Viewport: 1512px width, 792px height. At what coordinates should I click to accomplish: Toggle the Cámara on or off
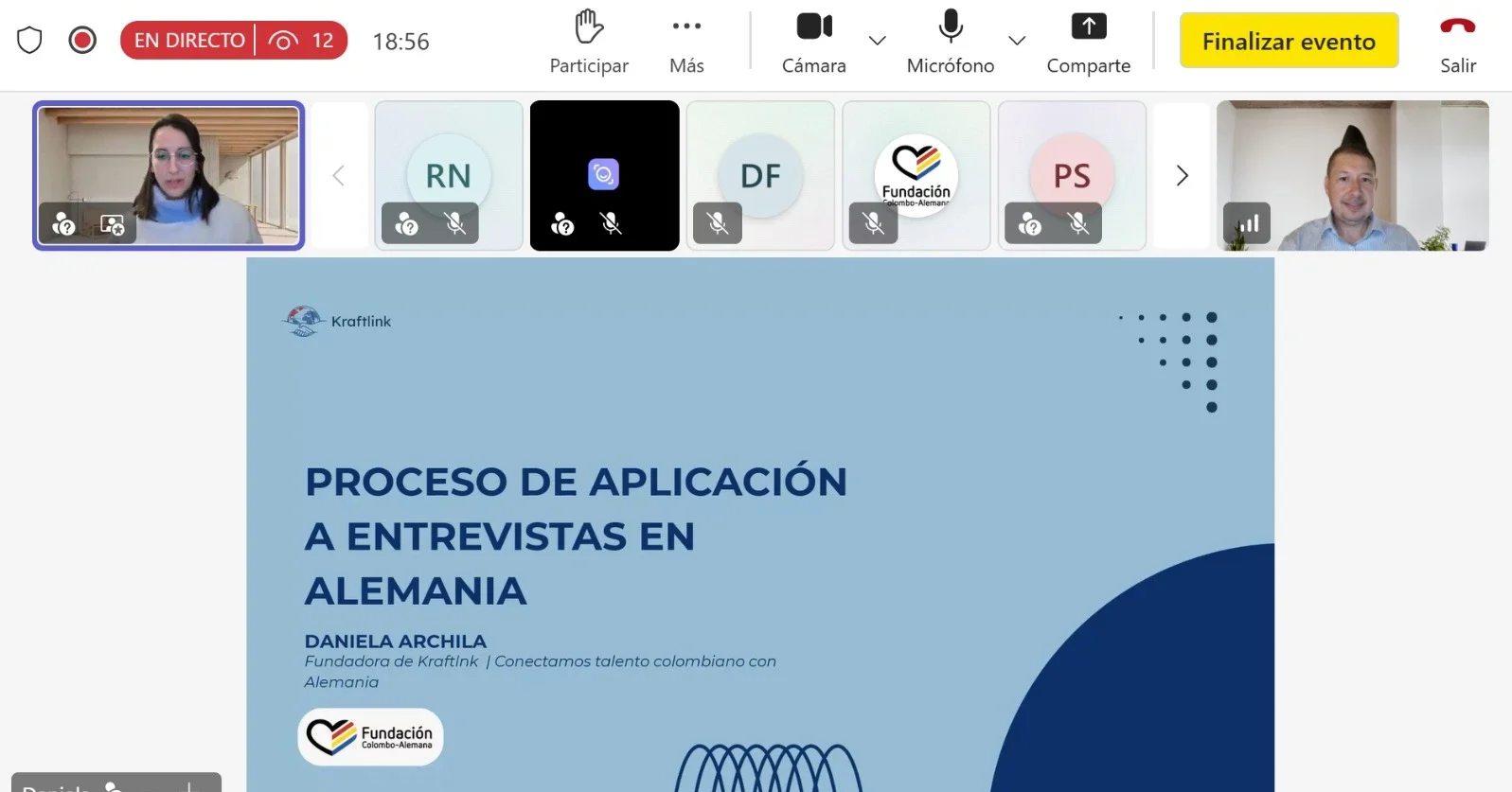point(813,26)
